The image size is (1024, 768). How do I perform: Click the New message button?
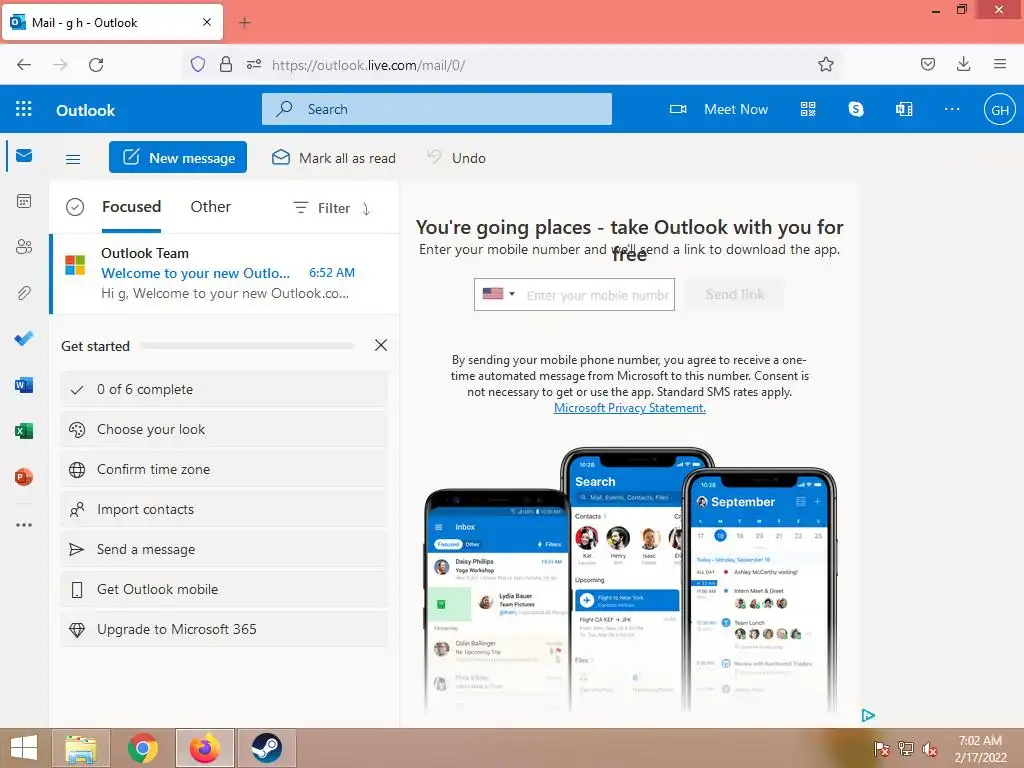(178, 157)
